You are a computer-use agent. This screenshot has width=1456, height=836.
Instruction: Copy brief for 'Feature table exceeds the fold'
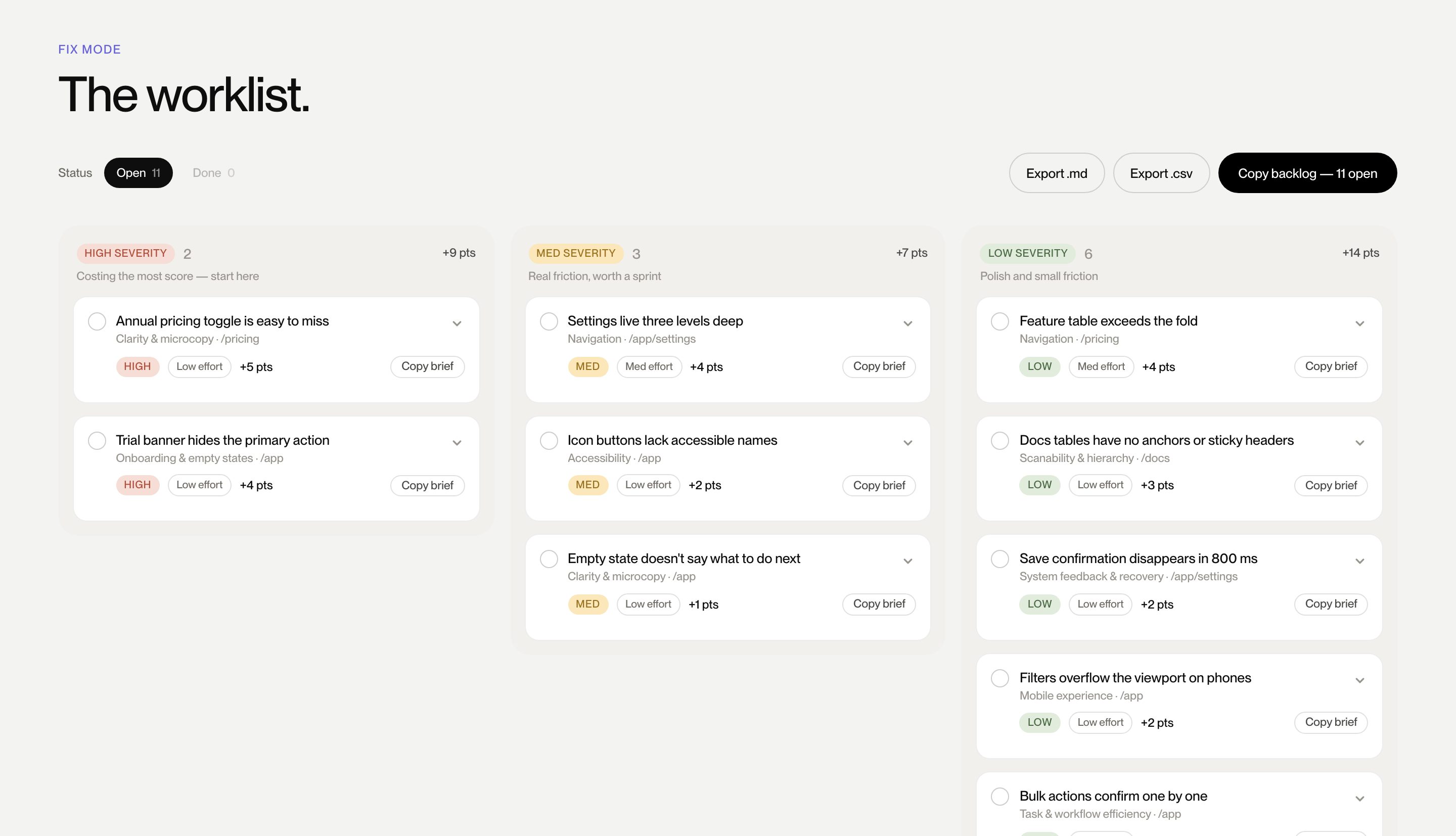[1331, 366]
